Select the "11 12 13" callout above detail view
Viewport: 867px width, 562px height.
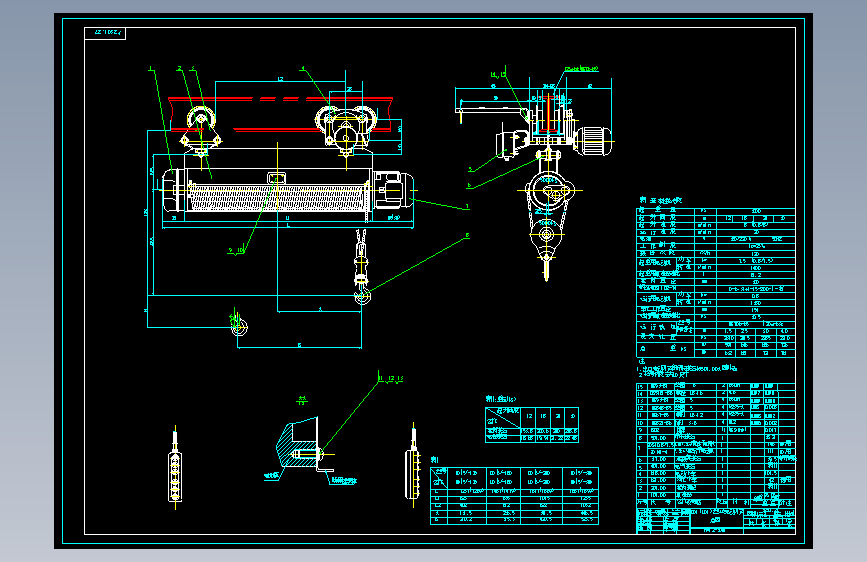[x=391, y=379]
